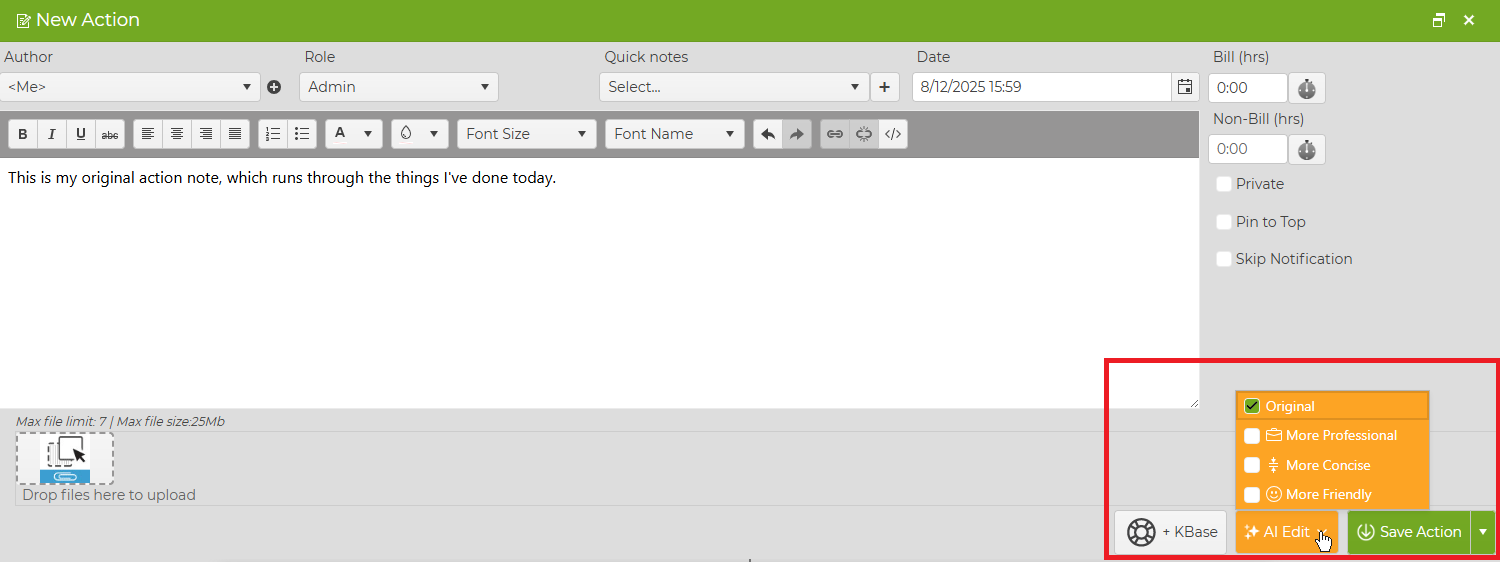
Task: Open the text background color picker
Action: 420,134
